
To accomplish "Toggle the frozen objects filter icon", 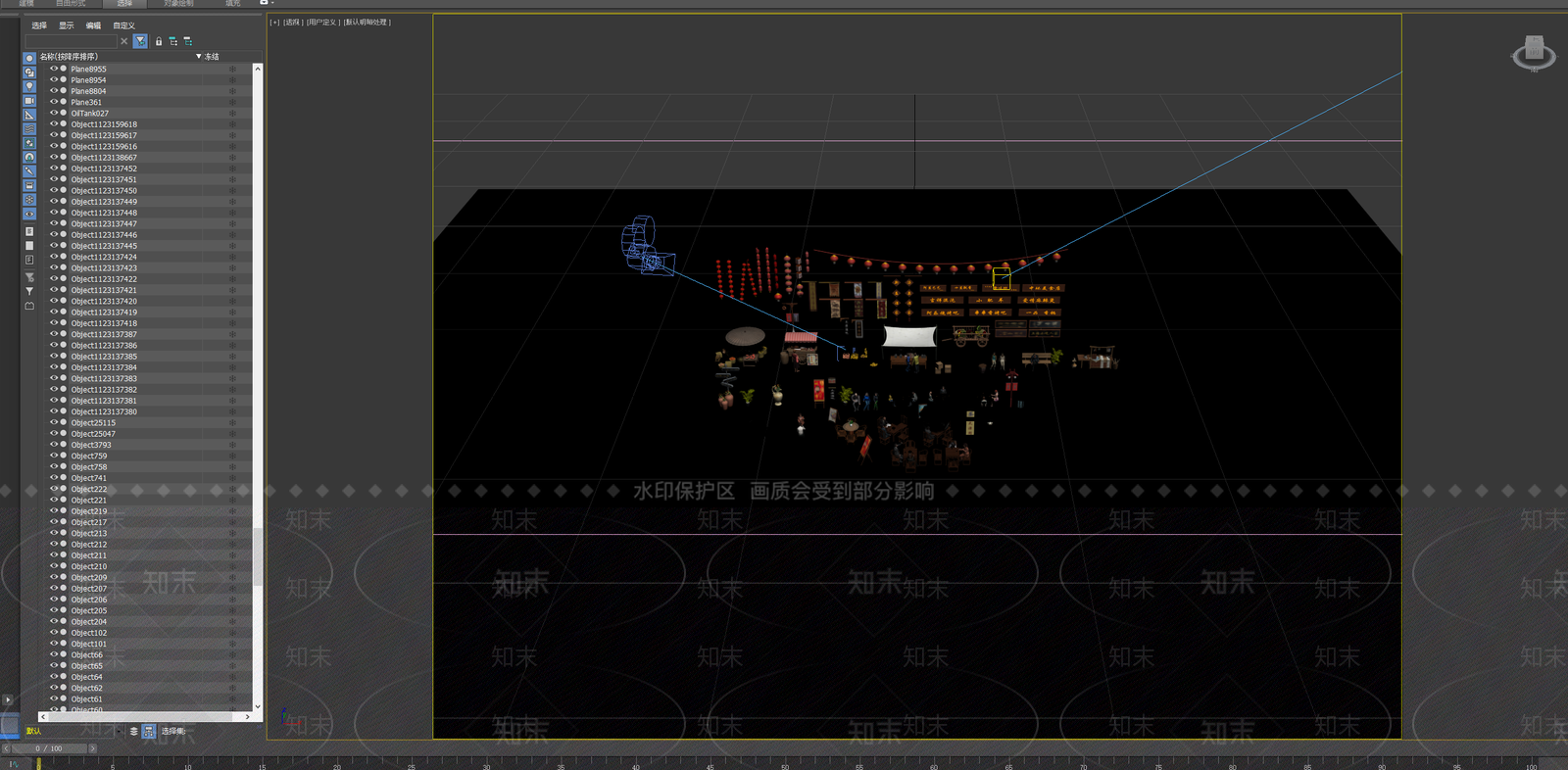I will (29, 200).
